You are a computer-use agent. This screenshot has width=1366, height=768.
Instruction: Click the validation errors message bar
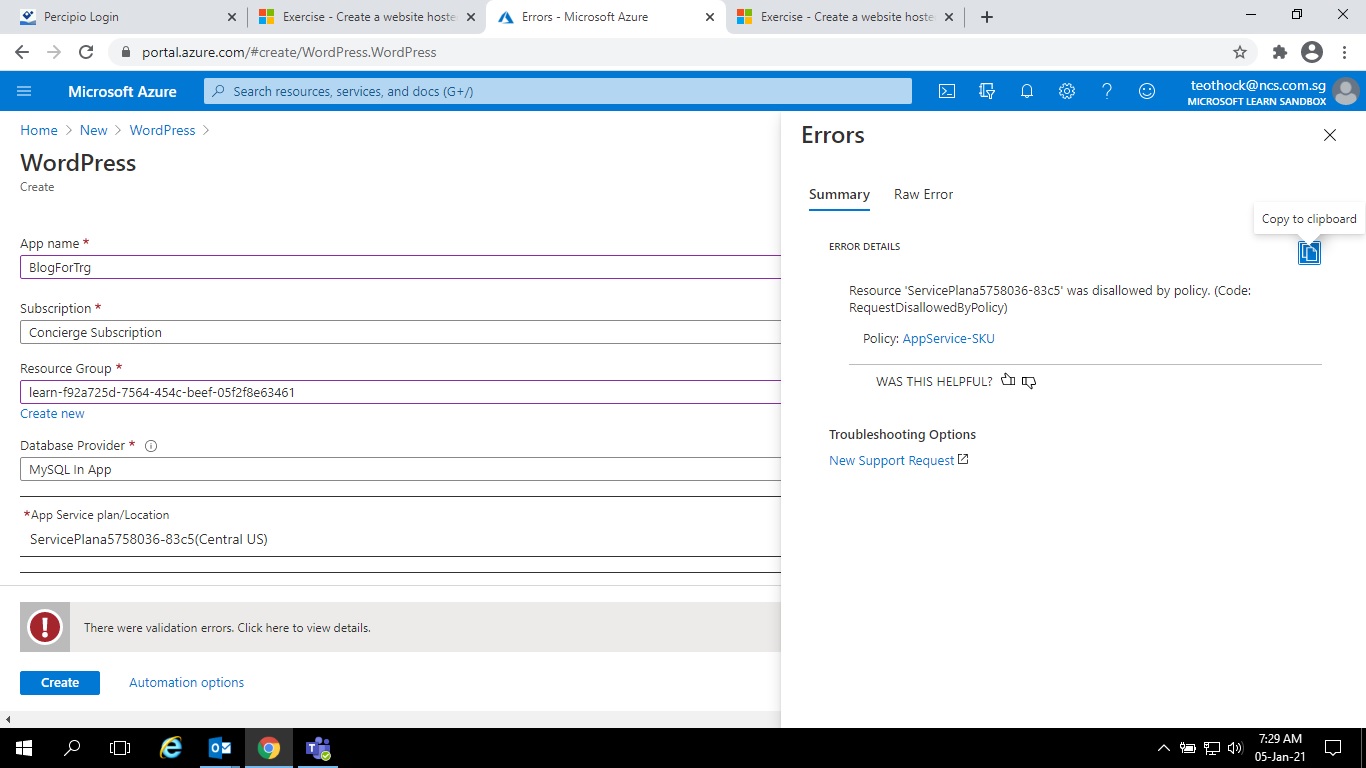(400, 627)
